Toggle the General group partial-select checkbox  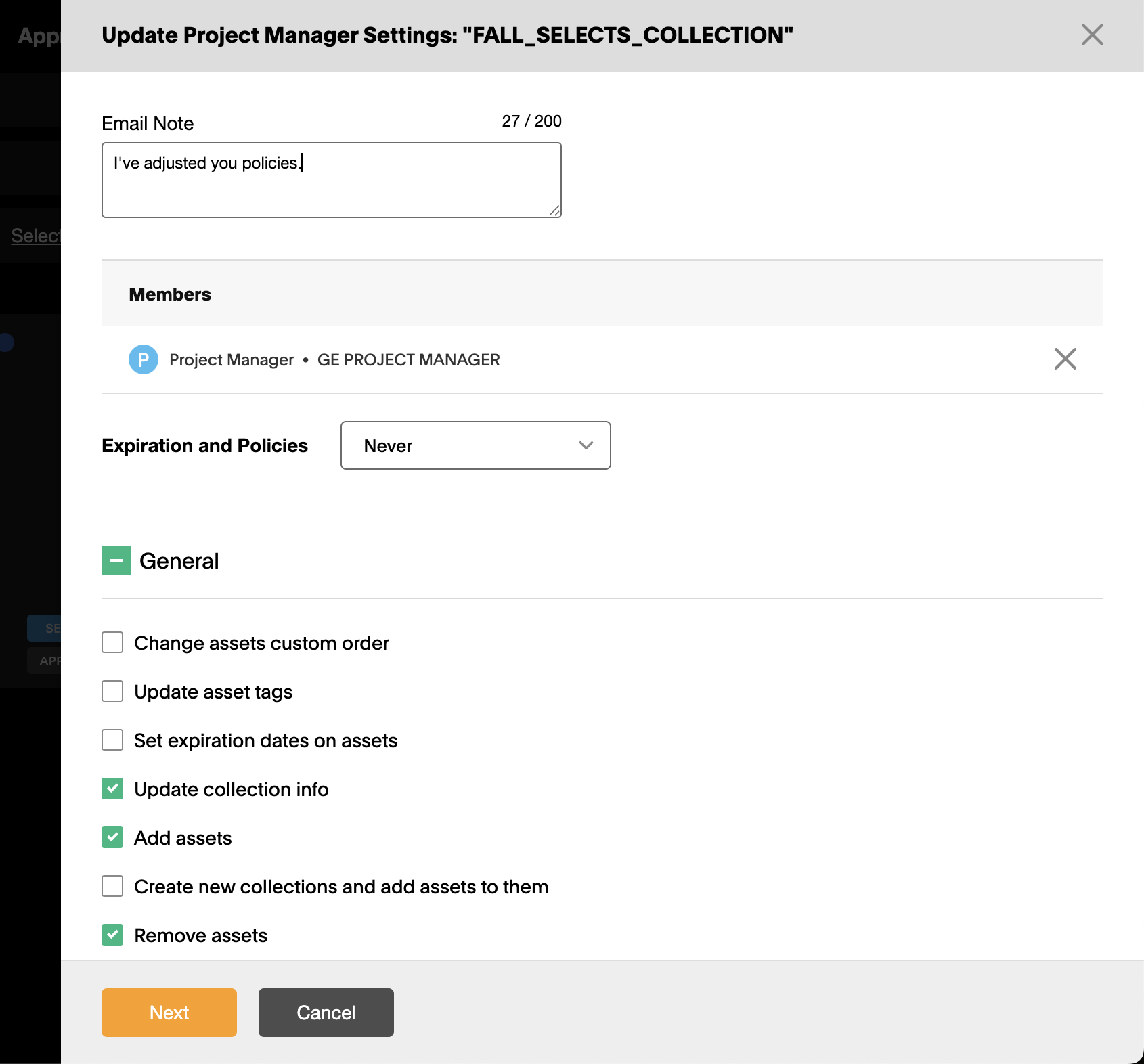[x=116, y=560]
